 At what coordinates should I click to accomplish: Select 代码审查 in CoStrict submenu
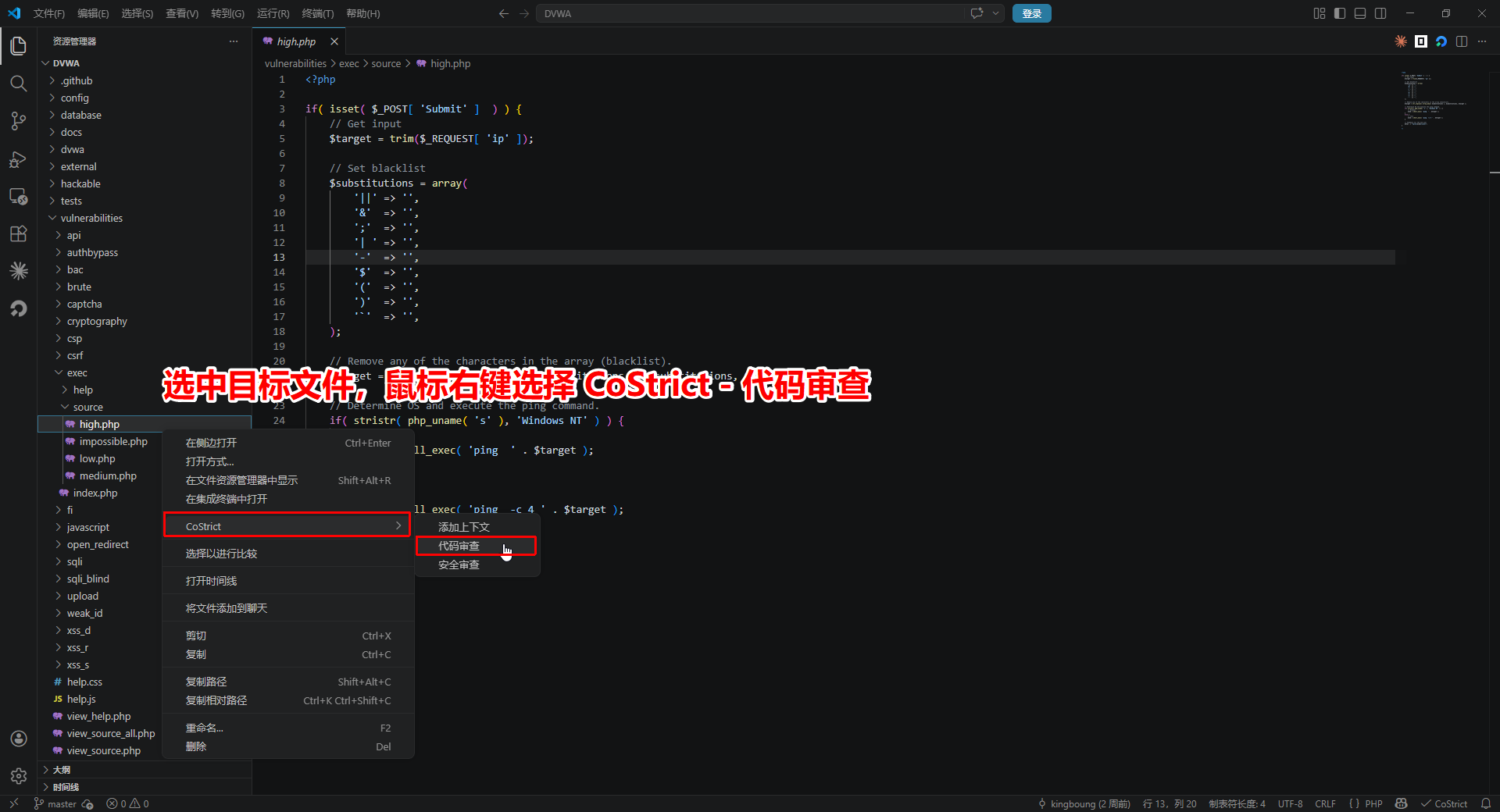(459, 546)
